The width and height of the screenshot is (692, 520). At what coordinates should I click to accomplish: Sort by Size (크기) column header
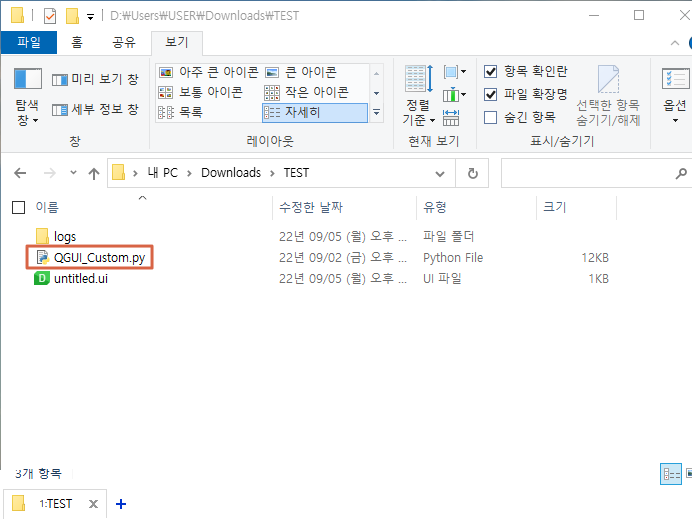click(555, 207)
